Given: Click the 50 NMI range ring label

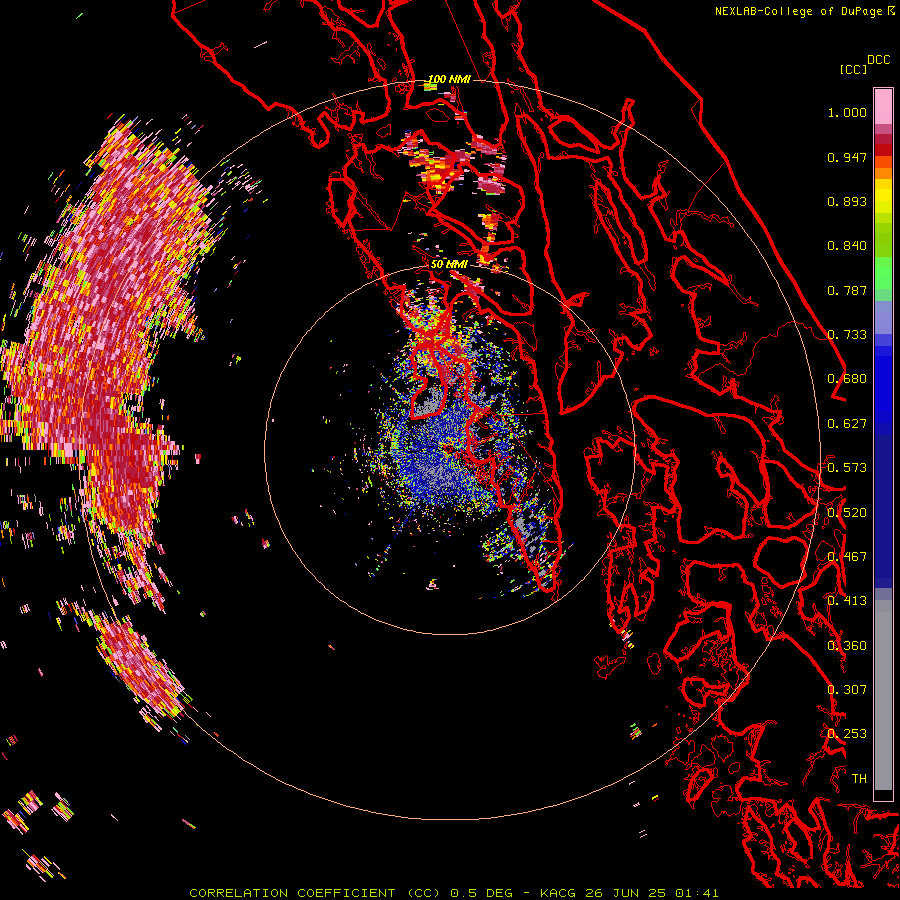Looking at the screenshot, I should (x=449, y=265).
